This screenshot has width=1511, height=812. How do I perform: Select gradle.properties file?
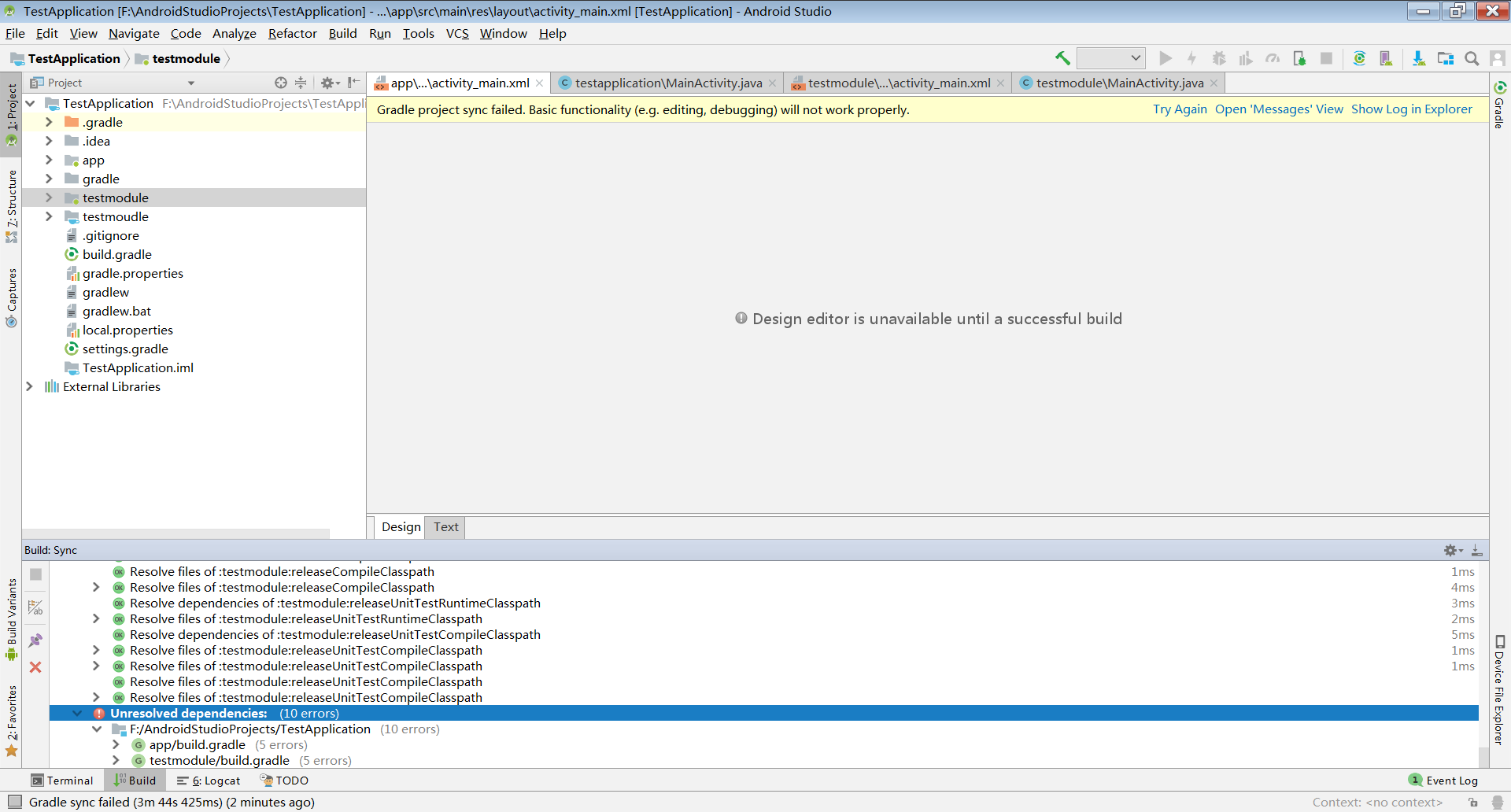click(132, 273)
